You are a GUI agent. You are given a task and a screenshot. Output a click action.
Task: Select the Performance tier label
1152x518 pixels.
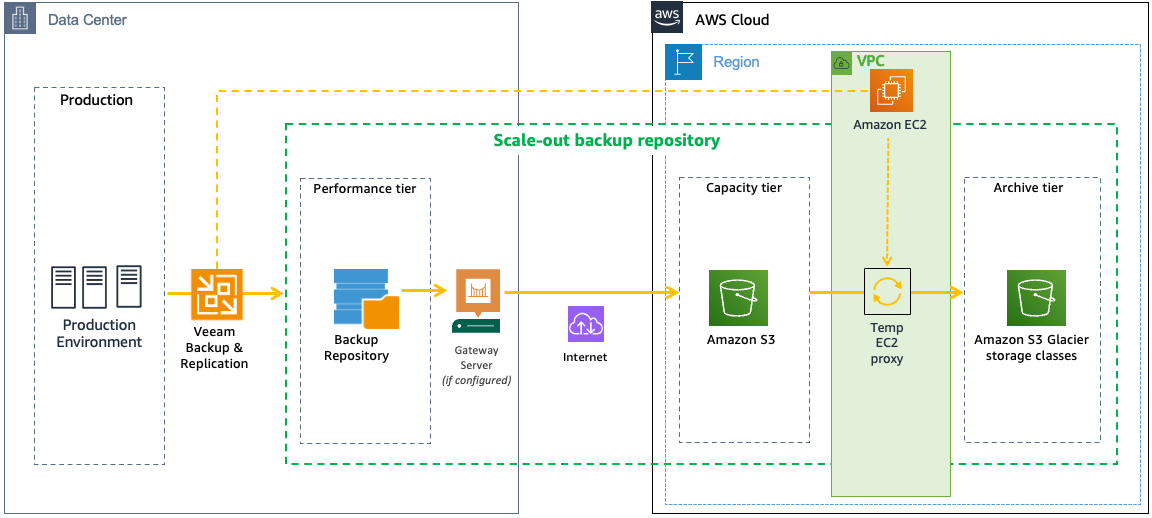364,188
